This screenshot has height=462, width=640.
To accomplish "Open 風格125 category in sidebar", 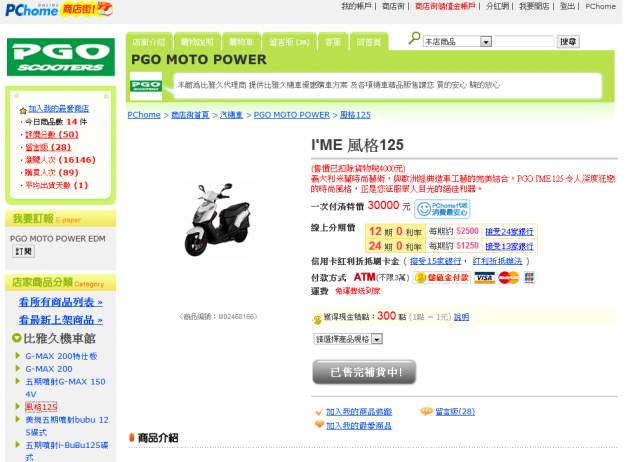I will (41, 407).
